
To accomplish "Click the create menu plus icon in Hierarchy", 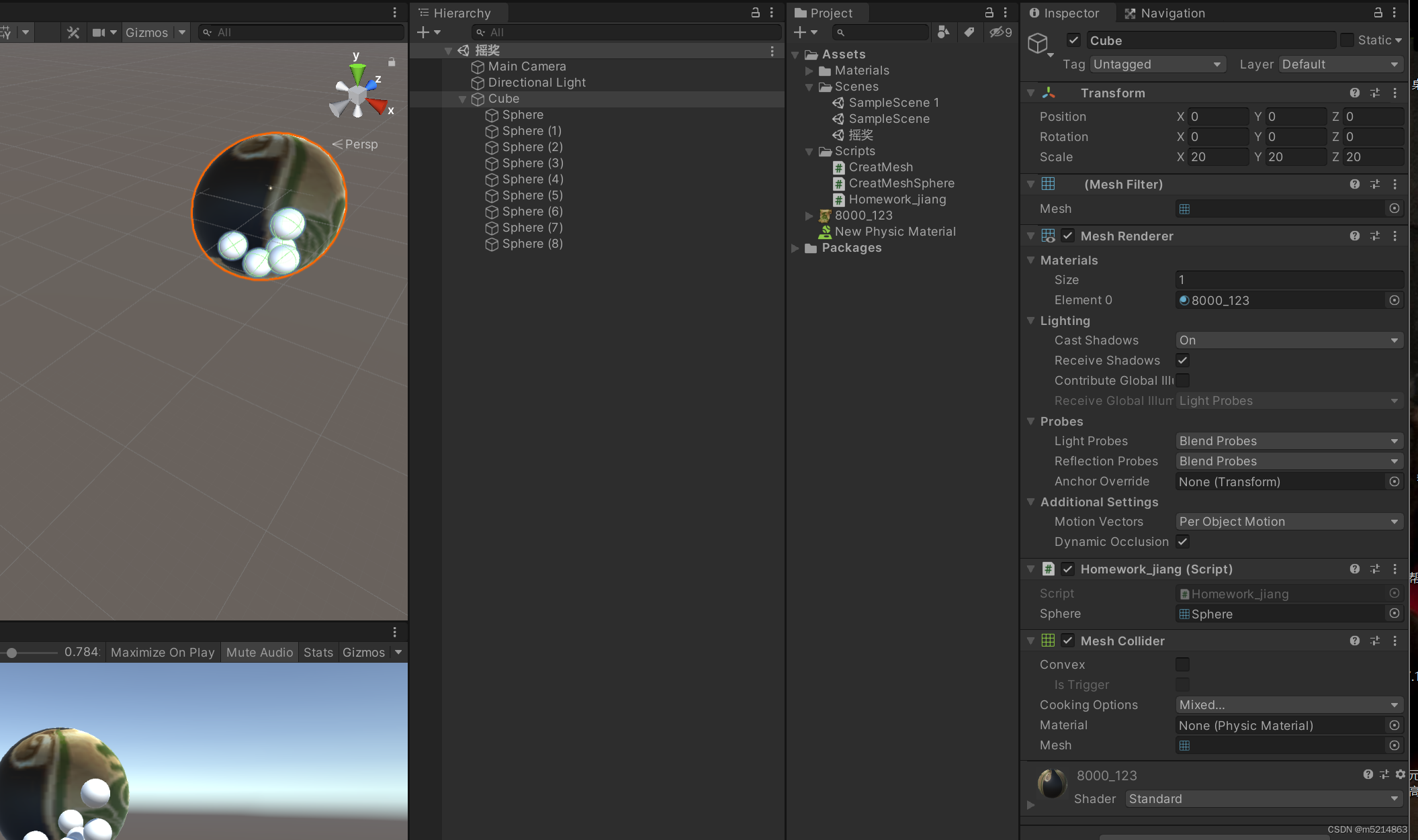I will [424, 32].
